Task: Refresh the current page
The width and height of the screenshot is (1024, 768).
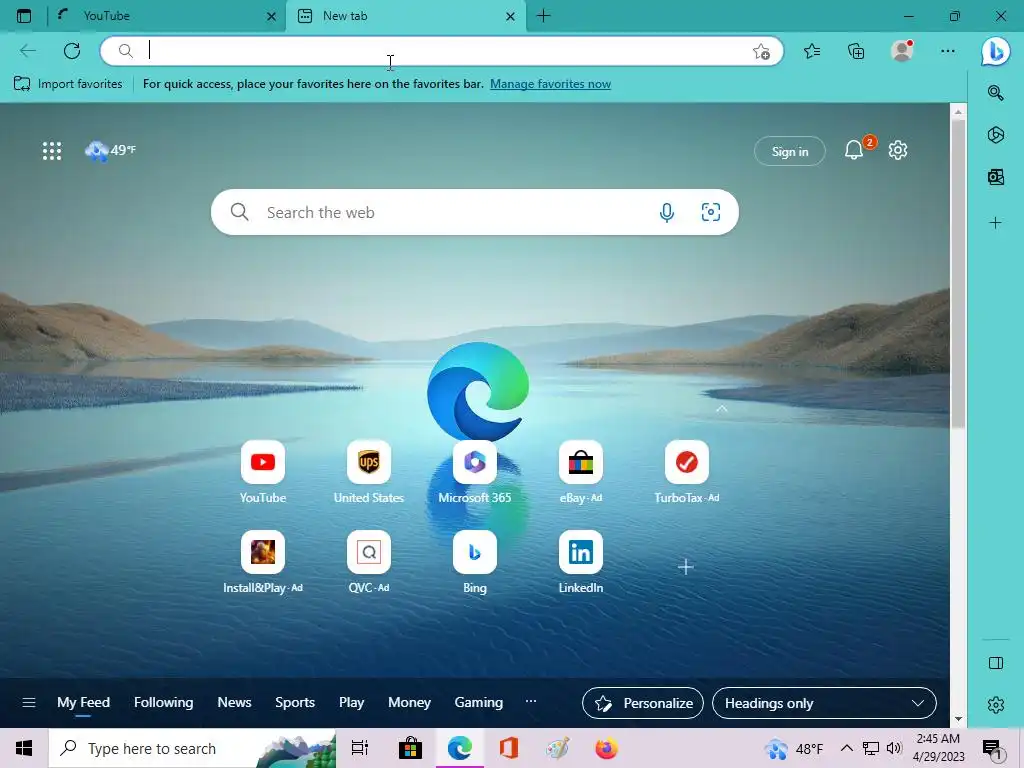Action: [72, 50]
